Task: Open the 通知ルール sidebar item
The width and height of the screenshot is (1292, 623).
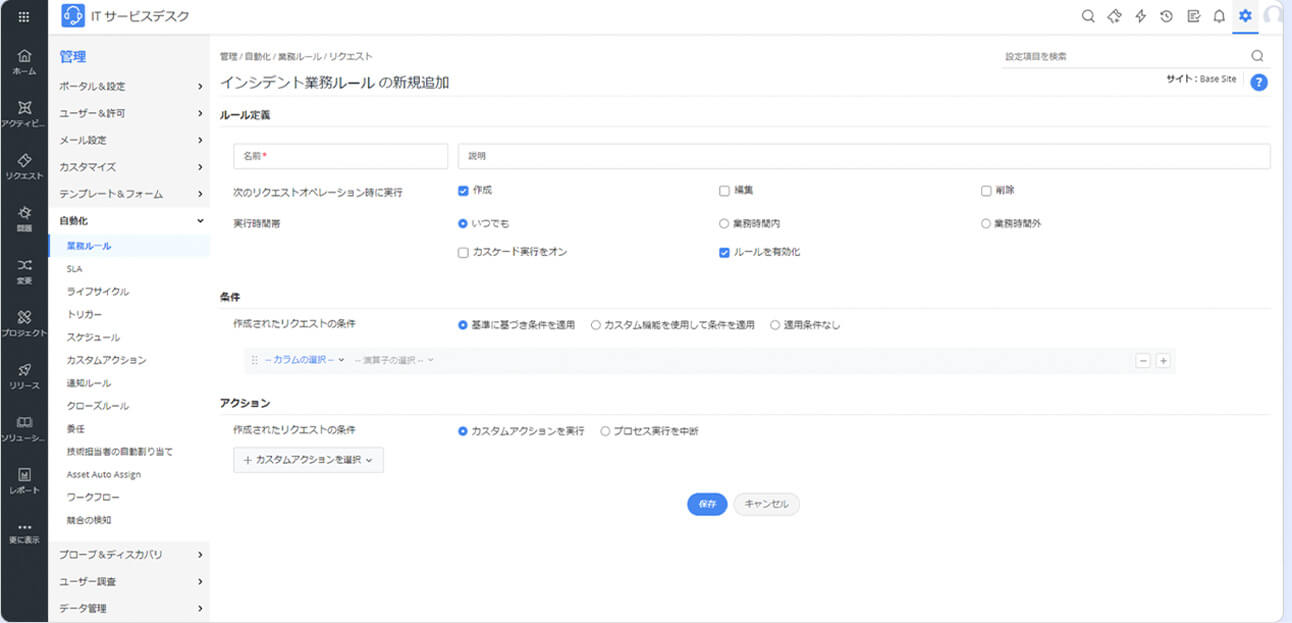Action: (89, 383)
